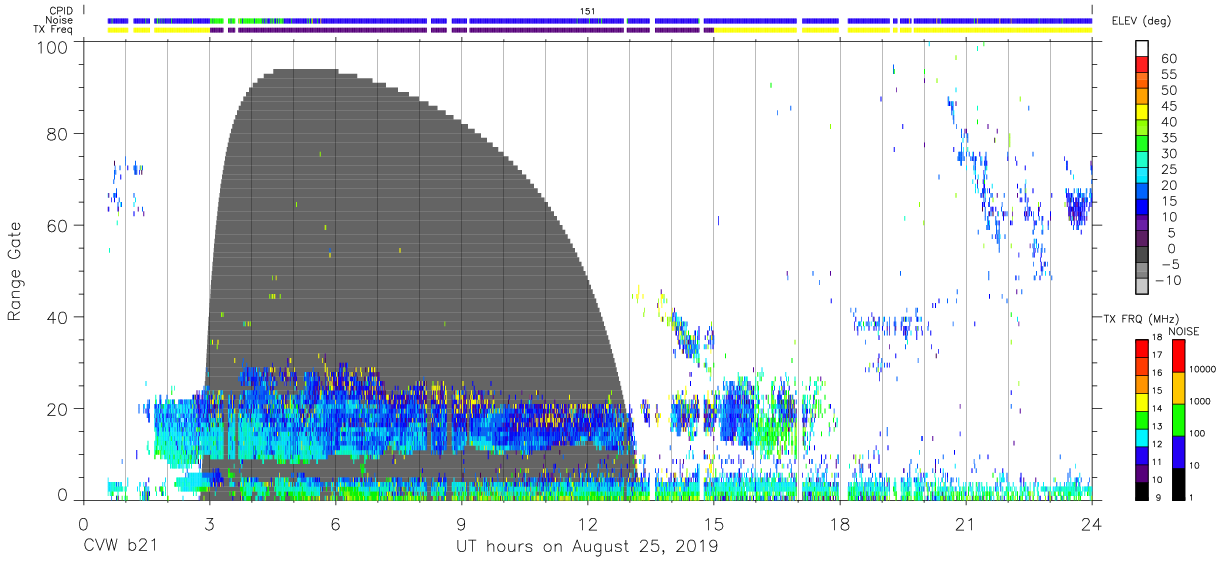Click the 15 tick on UT hours axis
Screen dimensions: 1228x567
[x=713, y=523]
